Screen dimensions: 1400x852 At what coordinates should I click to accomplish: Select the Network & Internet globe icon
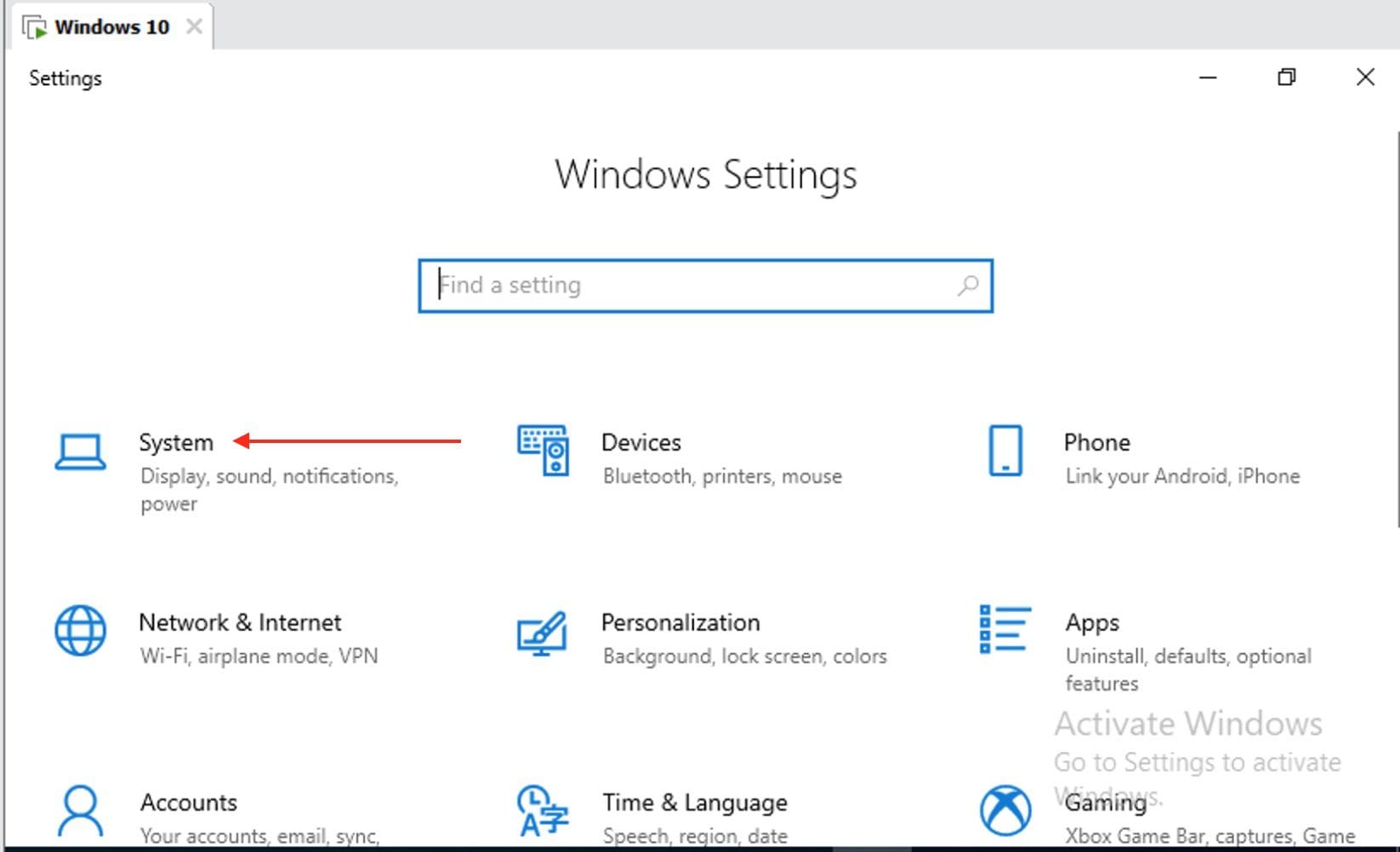click(x=81, y=631)
